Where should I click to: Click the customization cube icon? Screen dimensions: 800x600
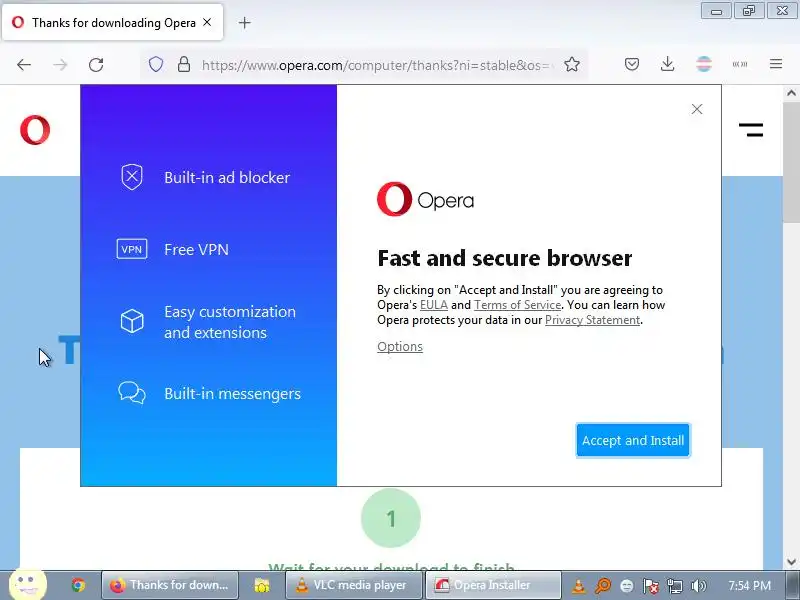click(x=132, y=321)
